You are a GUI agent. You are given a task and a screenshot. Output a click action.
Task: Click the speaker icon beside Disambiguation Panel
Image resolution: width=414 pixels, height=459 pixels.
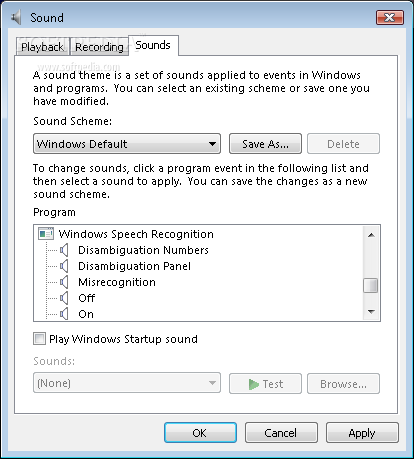pos(64,266)
